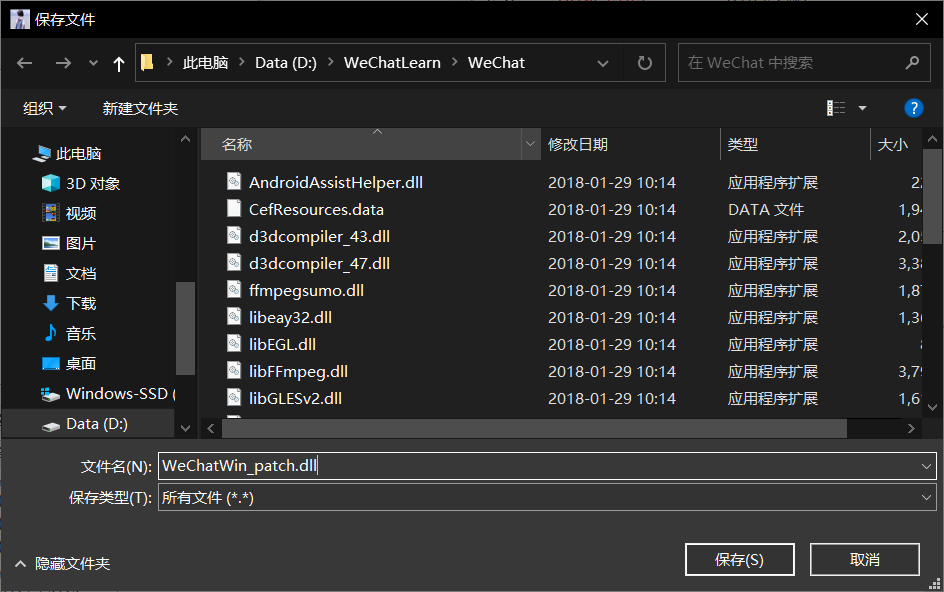Collapse folders with 隐藏文件夹

(62, 564)
